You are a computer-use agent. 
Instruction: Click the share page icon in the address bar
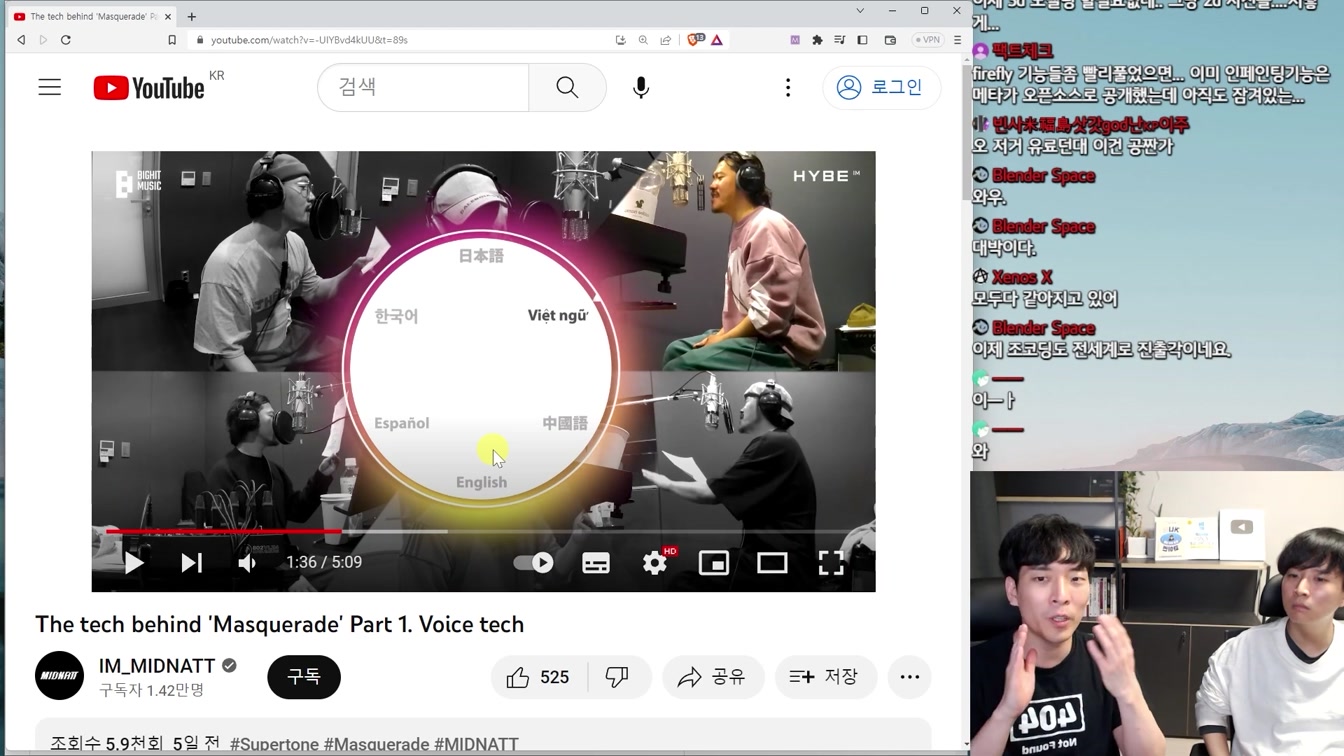click(x=665, y=40)
